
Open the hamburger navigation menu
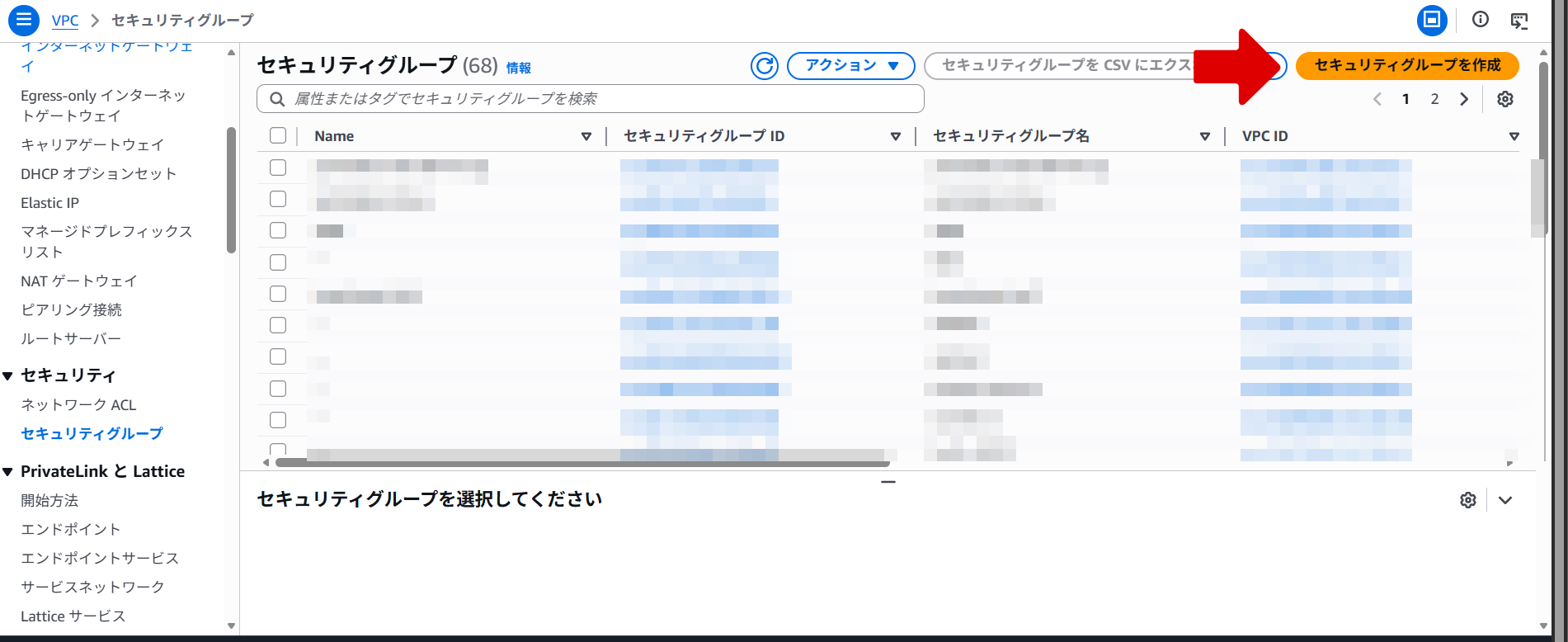pos(23,20)
